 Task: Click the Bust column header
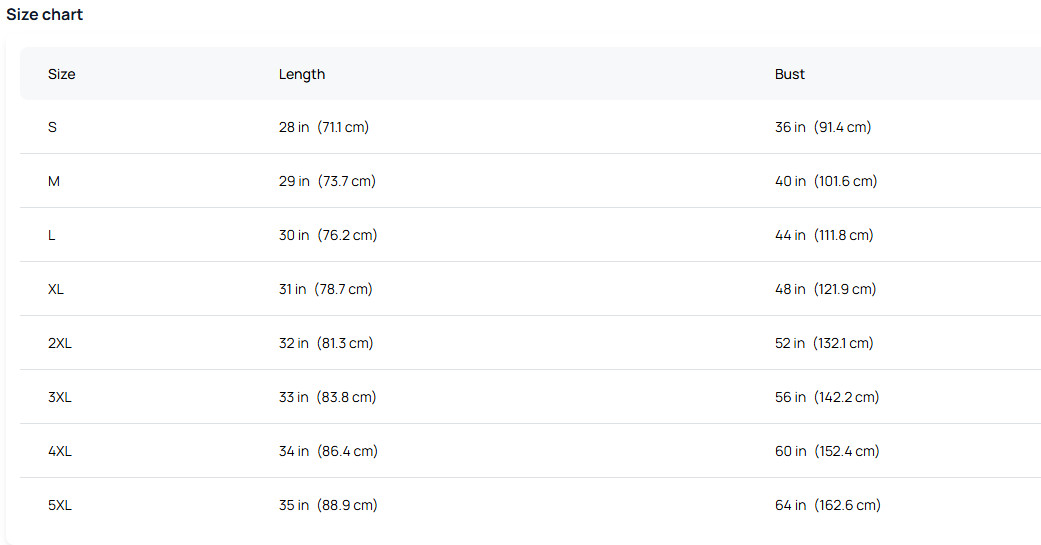(x=790, y=74)
